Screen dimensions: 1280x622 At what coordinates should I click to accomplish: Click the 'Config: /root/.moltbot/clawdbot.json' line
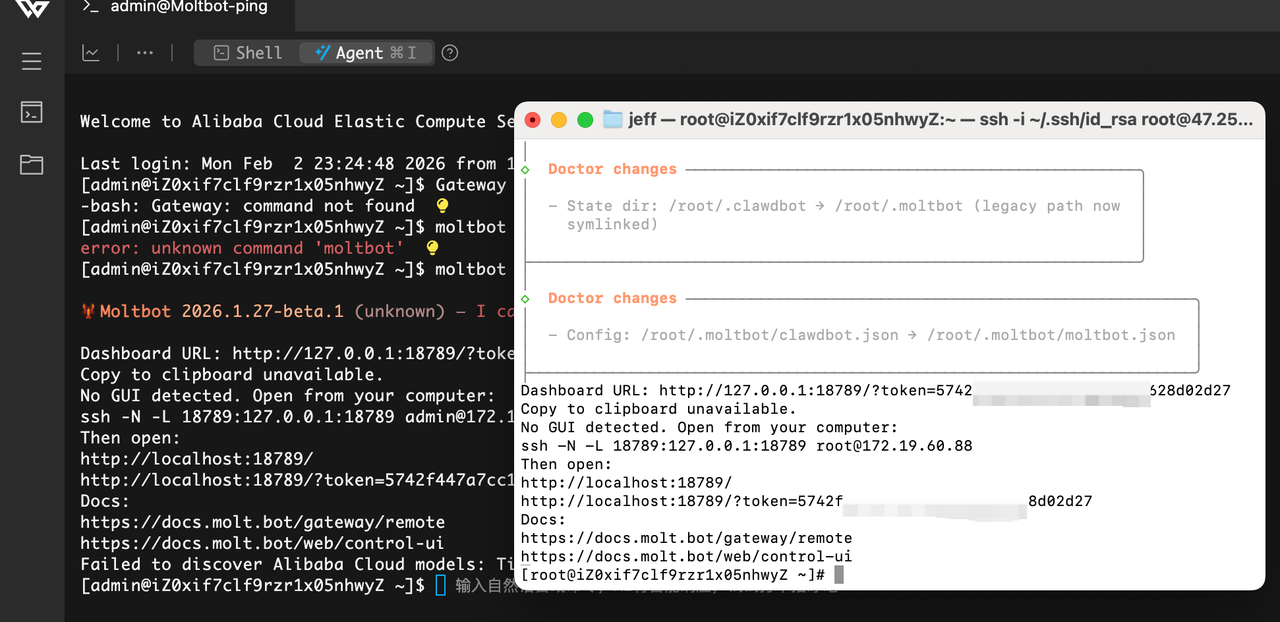pyautogui.click(x=861, y=335)
